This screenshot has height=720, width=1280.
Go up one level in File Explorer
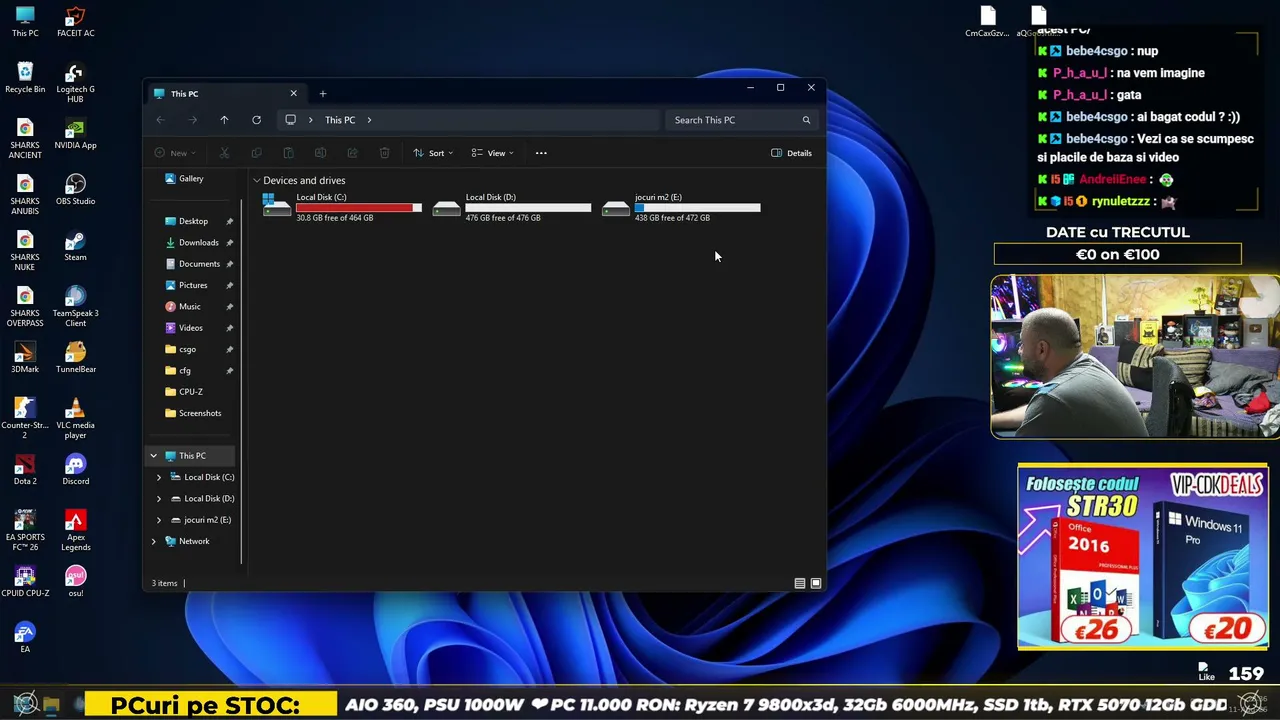224,120
